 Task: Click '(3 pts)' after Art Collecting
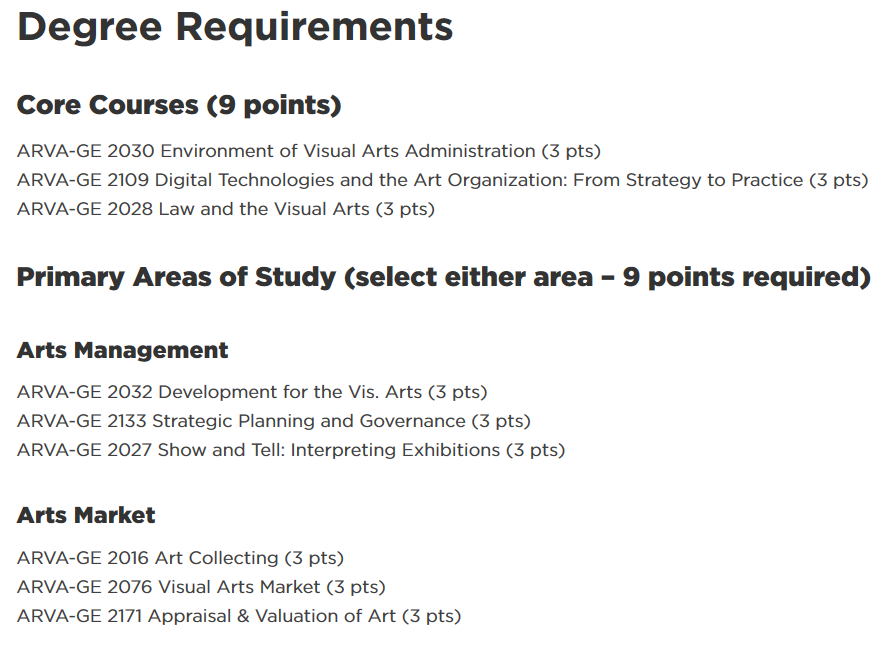(314, 558)
